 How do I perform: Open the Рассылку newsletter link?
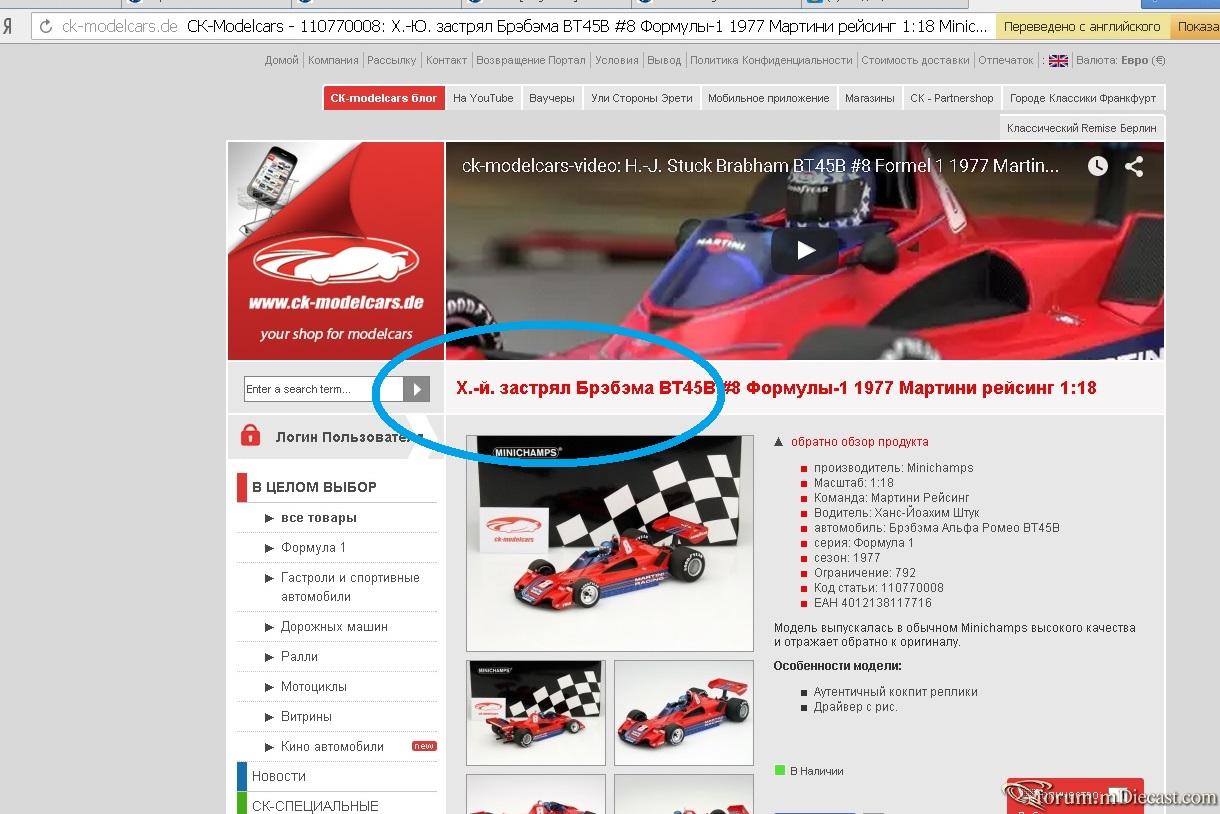click(x=392, y=60)
